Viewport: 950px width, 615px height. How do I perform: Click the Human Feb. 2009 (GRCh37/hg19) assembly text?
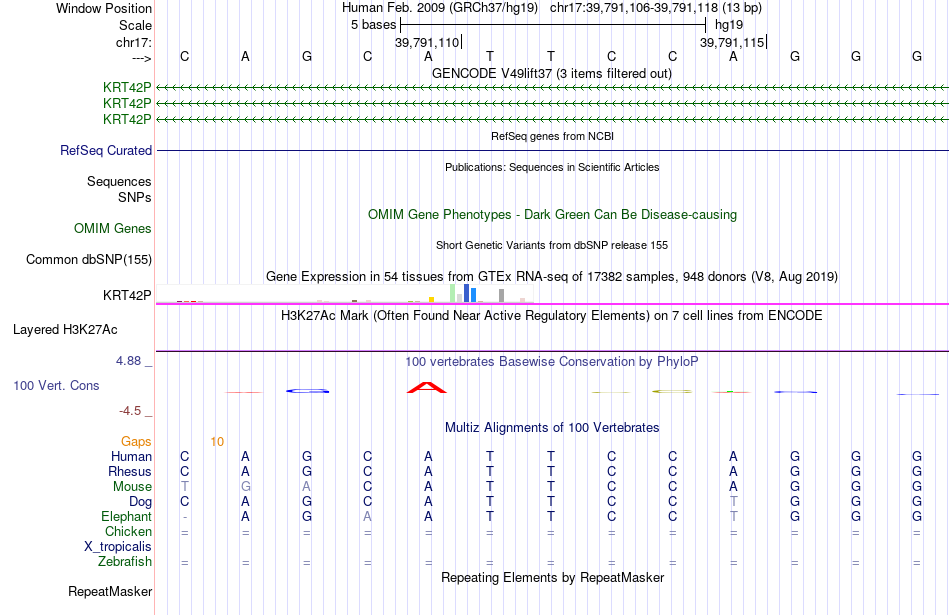(440, 8)
